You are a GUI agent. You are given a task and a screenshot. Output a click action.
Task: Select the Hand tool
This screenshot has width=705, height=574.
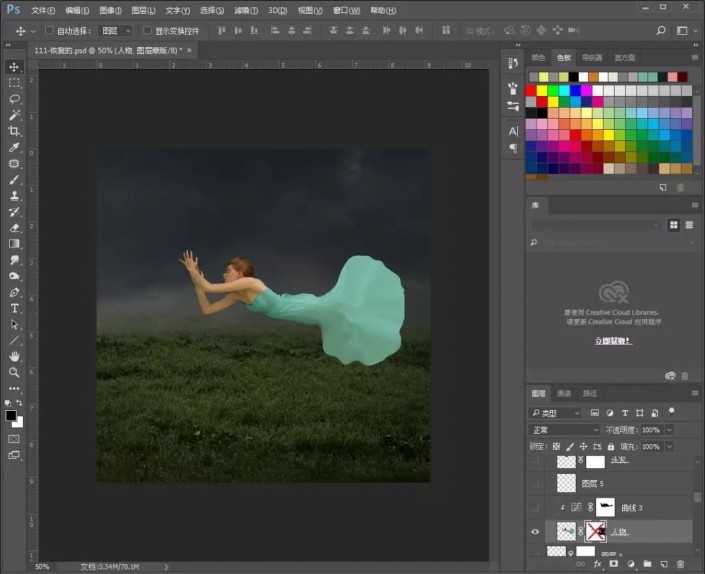tap(14, 356)
